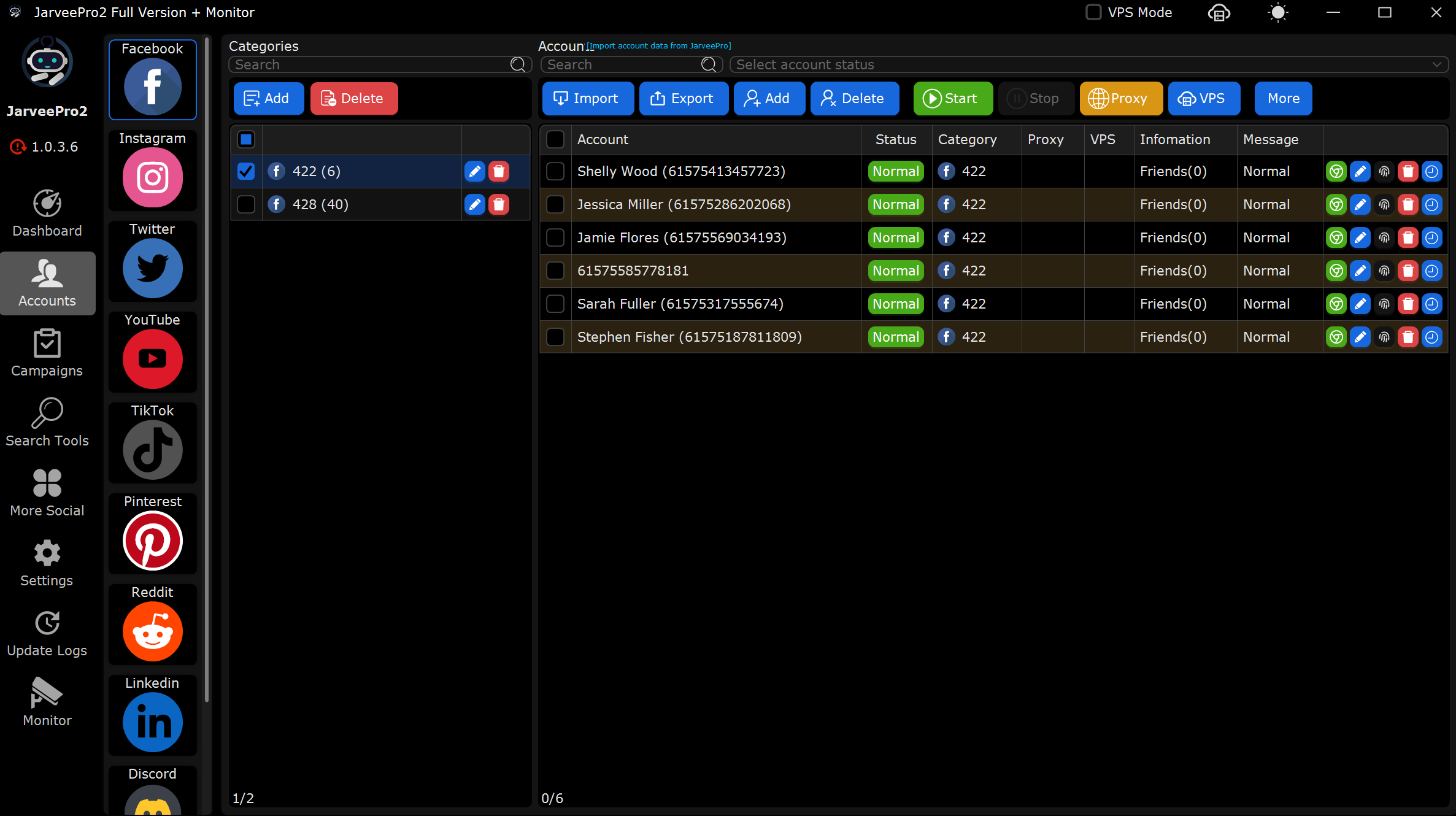Click the Accounts search field
1456x816 pixels.
pyautogui.click(x=631, y=64)
